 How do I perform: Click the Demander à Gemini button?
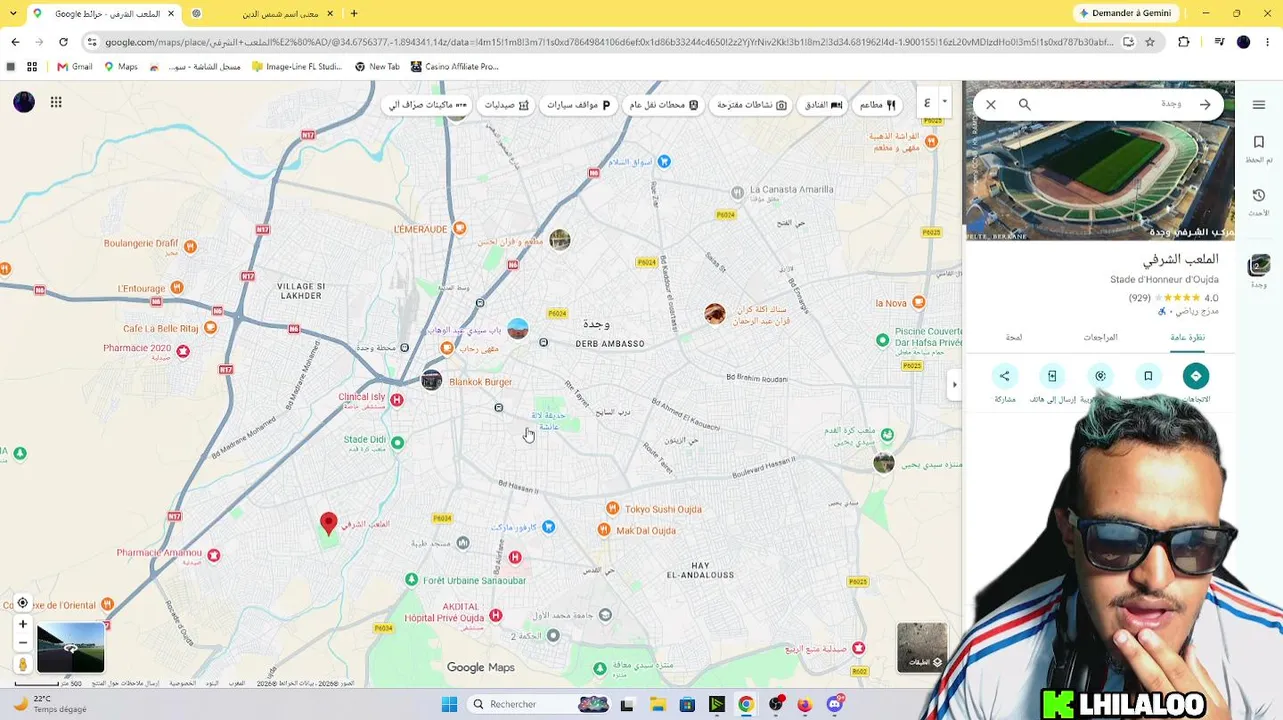[1126, 13]
